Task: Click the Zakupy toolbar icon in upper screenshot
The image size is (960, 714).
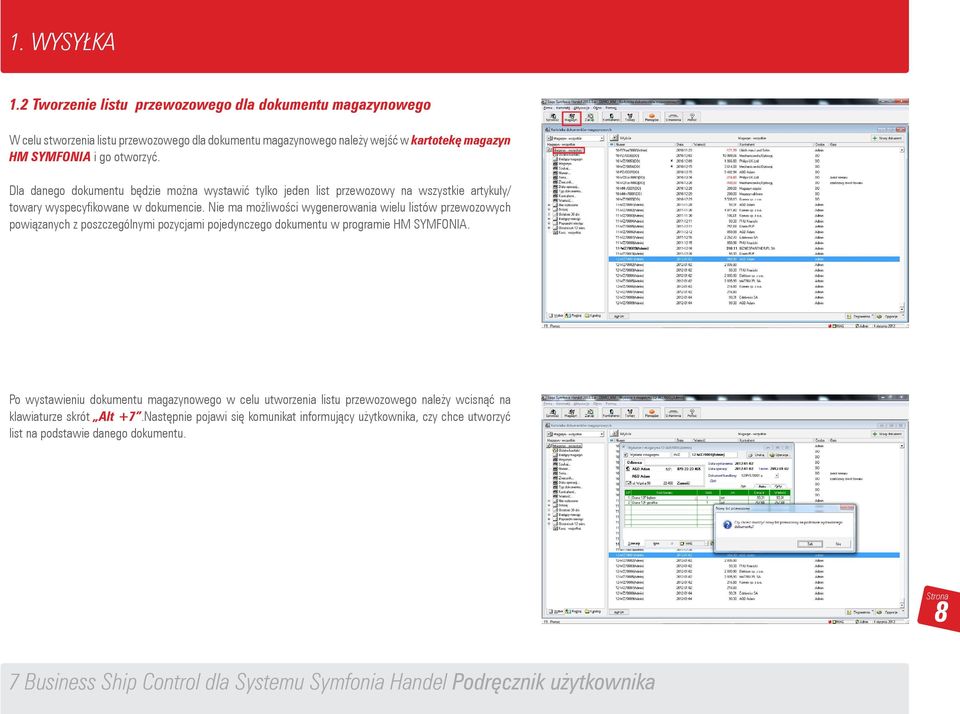Action: pos(590,117)
